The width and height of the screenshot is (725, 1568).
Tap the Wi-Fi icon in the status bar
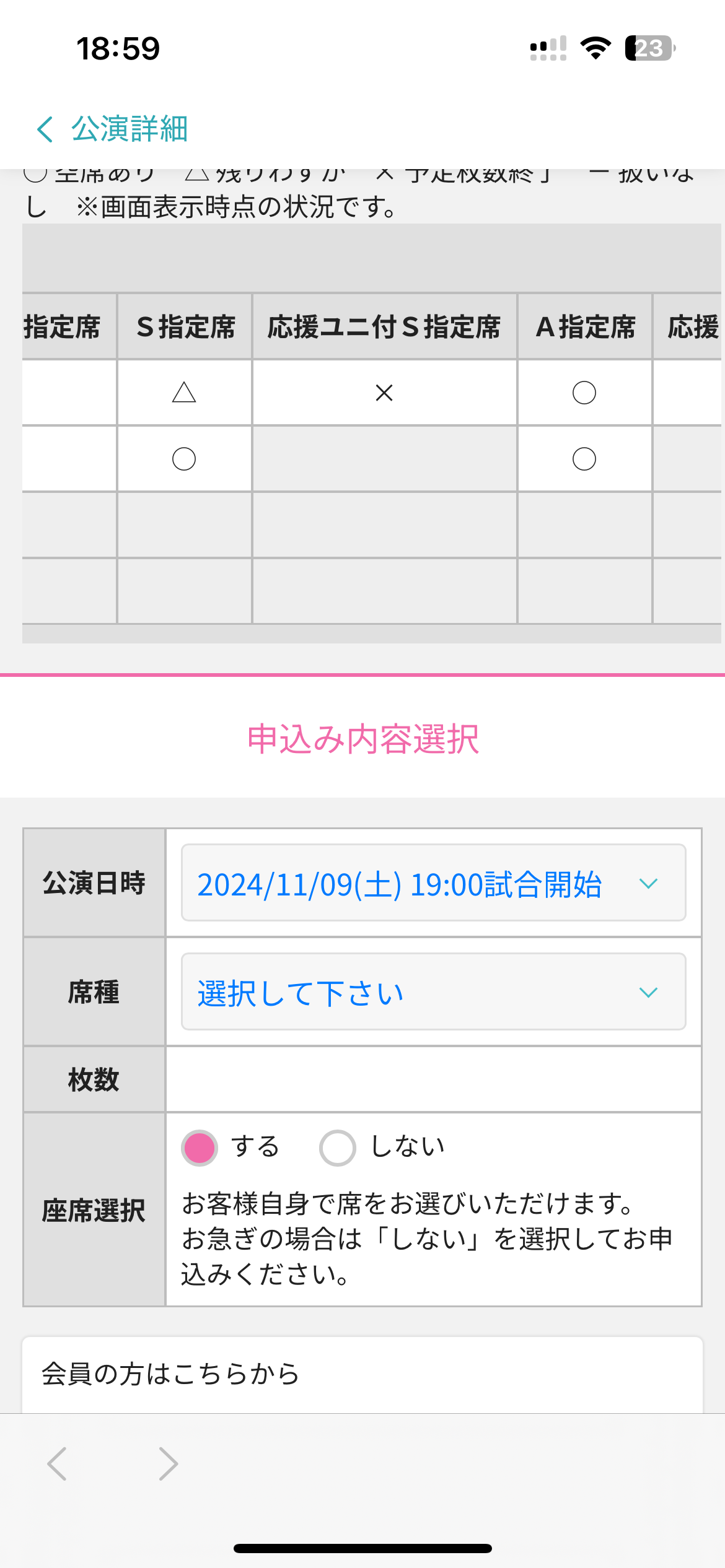click(x=595, y=48)
